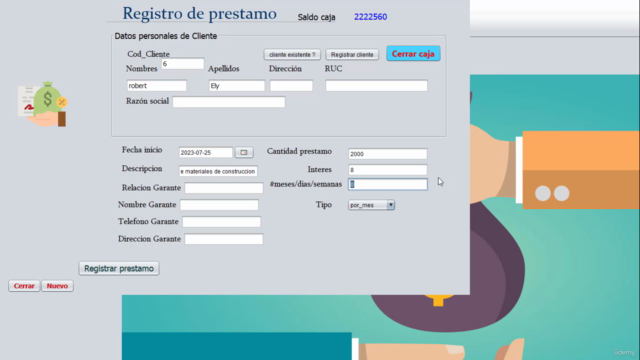Screen dimensions: 640x360
Task: Click the empty Dirección input field
Action: (291, 86)
